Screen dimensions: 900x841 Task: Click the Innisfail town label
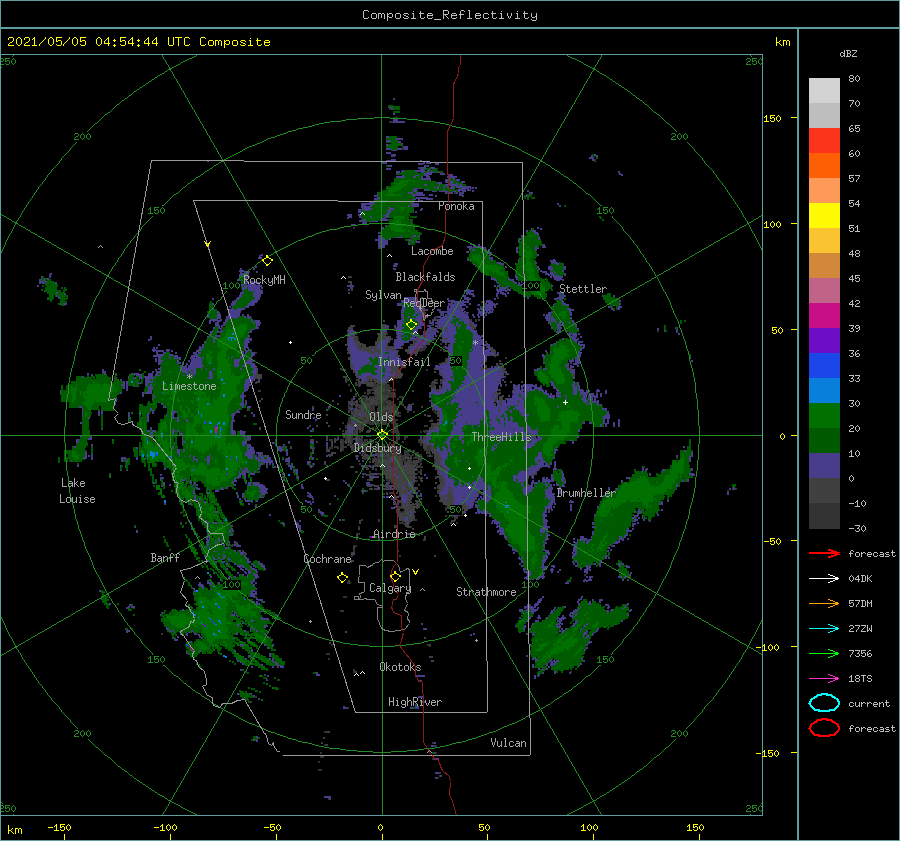[404, 362]
